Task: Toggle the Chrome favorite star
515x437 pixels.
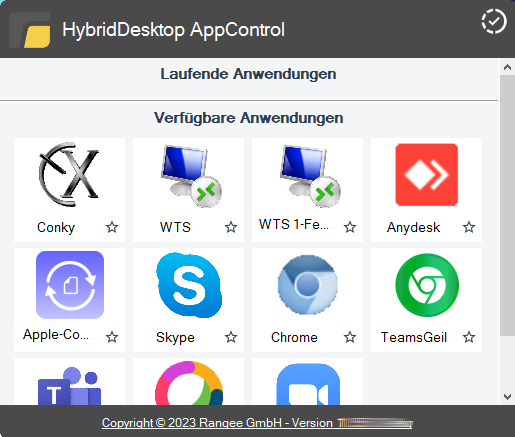Action: tap(350, 337)
